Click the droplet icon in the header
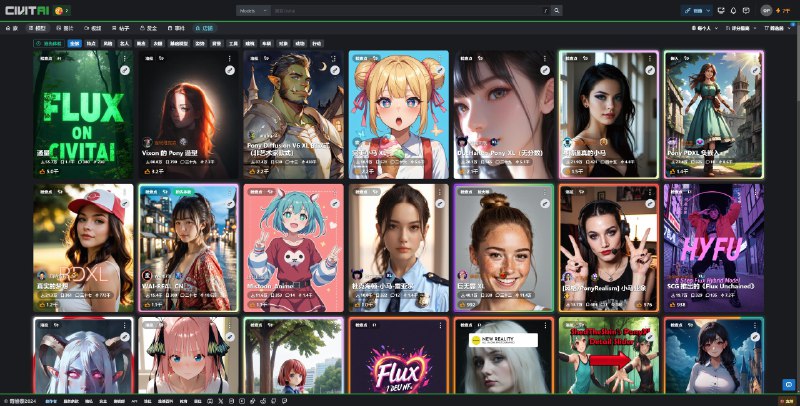Image resolution: width=800 pixels, height=406 pixels. coord(734,10)
